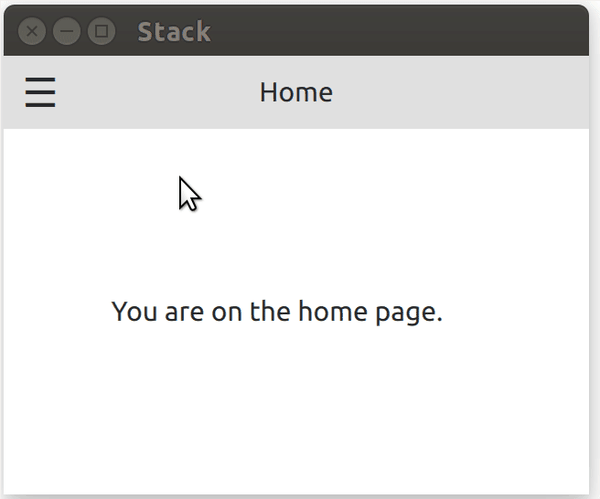600x499 pixels.
Task: Open the hamburger navigation menu
Action: coord(40,93)
